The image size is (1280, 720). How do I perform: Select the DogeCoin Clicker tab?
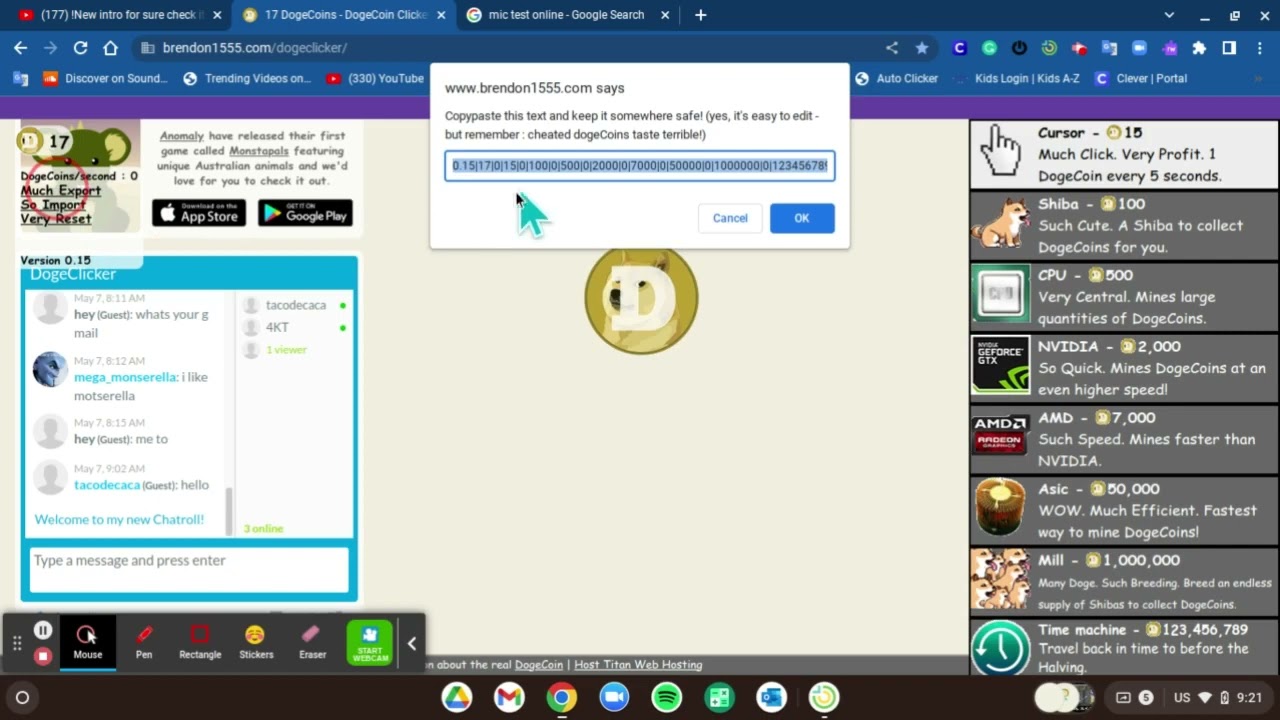coord(343,15)
